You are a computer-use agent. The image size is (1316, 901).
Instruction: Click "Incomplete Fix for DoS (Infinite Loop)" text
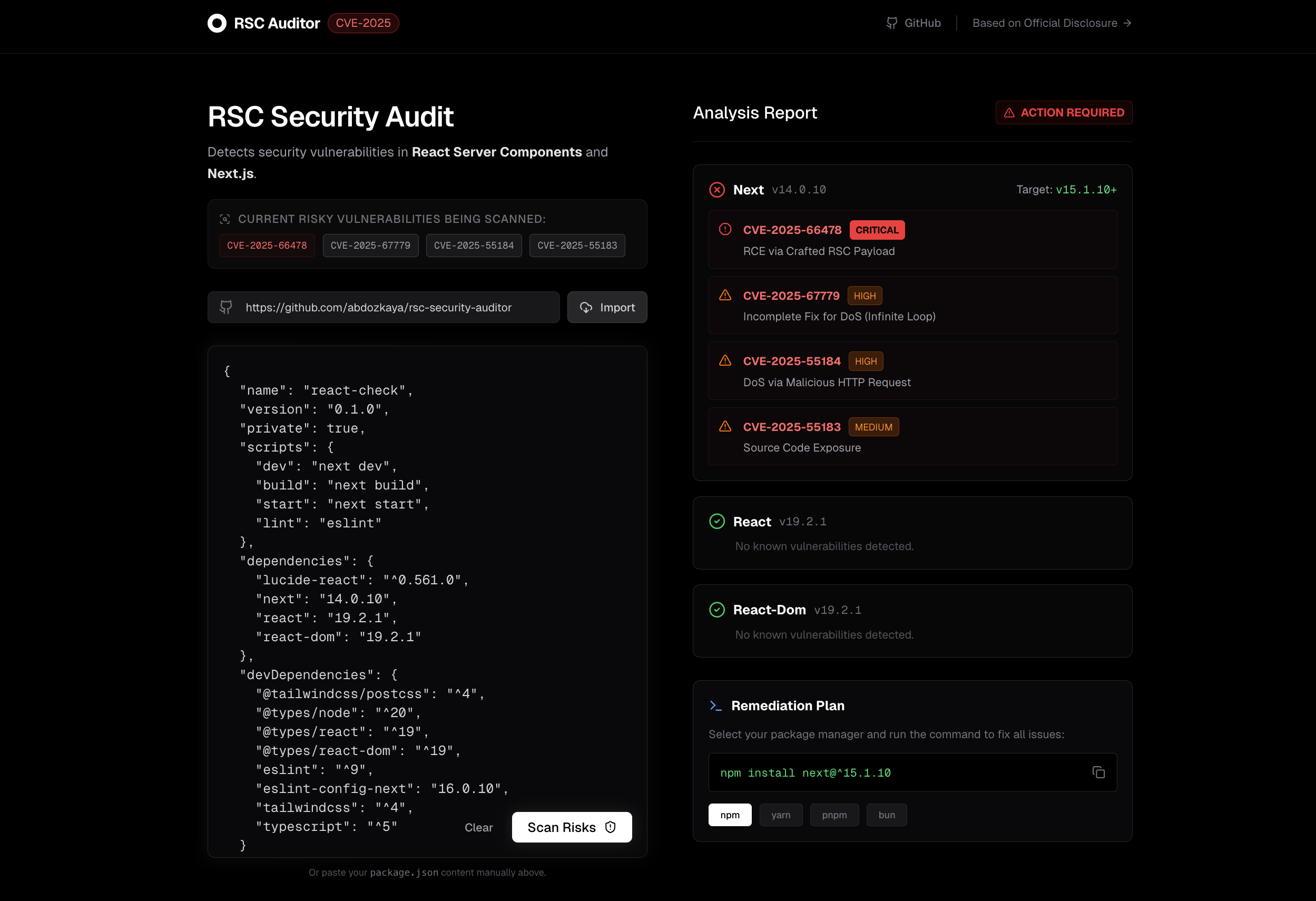tap(839, 317)
